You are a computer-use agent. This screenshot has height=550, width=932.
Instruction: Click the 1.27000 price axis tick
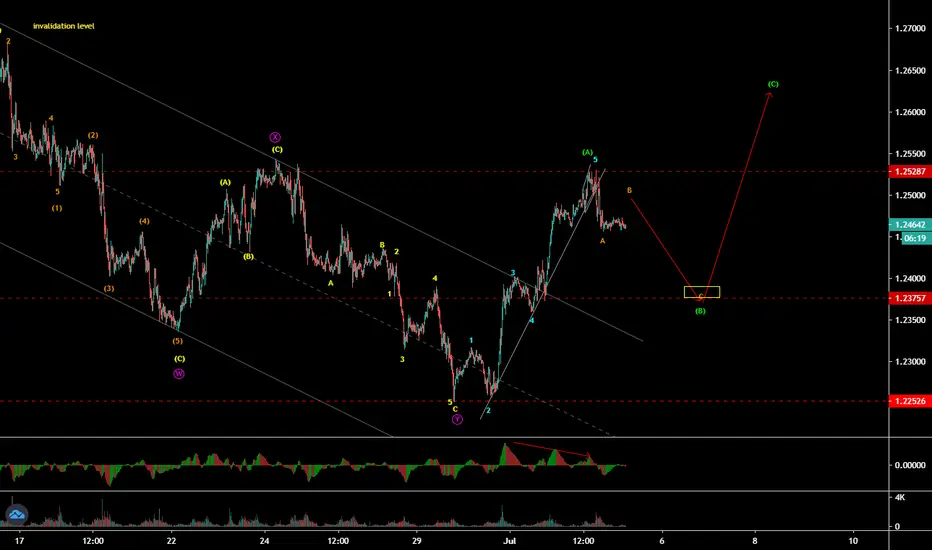click(910, 28)
